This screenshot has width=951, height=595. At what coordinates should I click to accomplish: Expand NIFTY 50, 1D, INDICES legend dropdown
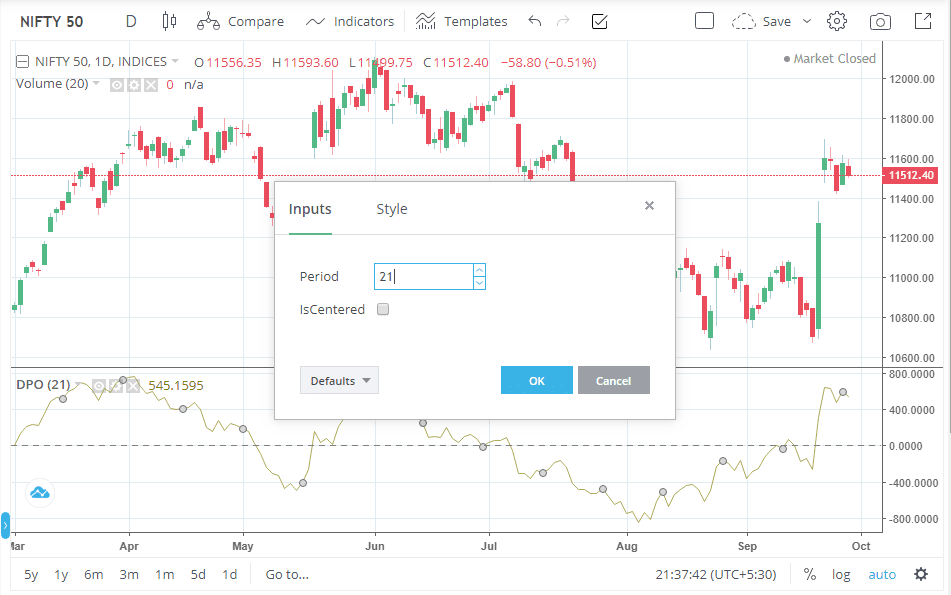(175, 61)
